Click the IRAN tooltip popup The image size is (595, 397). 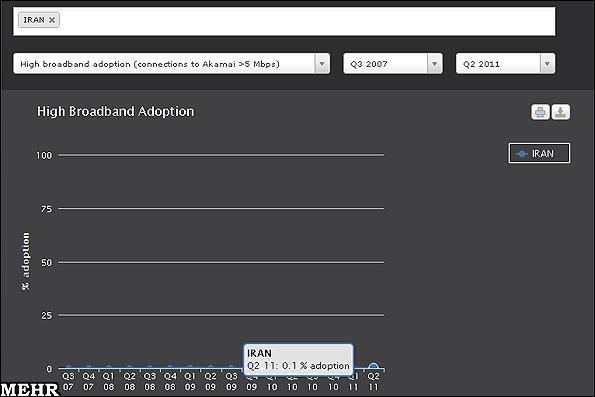point(298,359)
